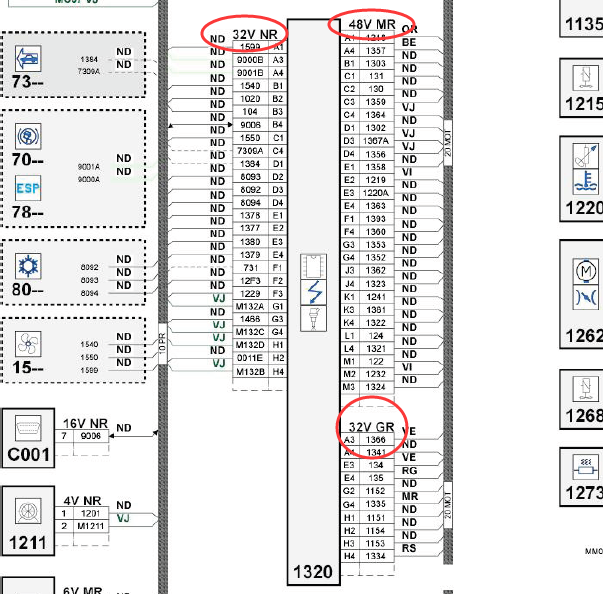Click the motor M icon in block 1262
Screen dimensions: 603x594
tap(586, 271)
